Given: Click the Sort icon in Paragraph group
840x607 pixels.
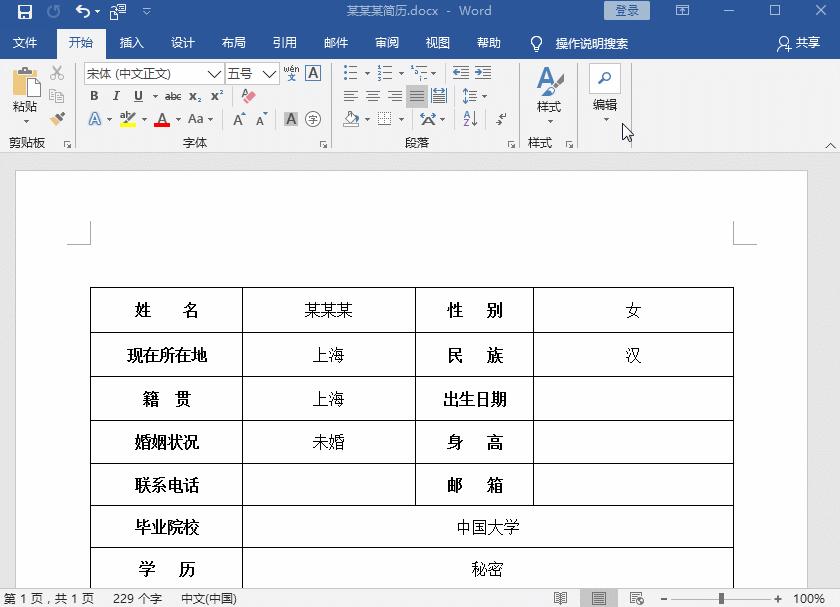Looking at the screenshot, I should [x=469, y=119].
